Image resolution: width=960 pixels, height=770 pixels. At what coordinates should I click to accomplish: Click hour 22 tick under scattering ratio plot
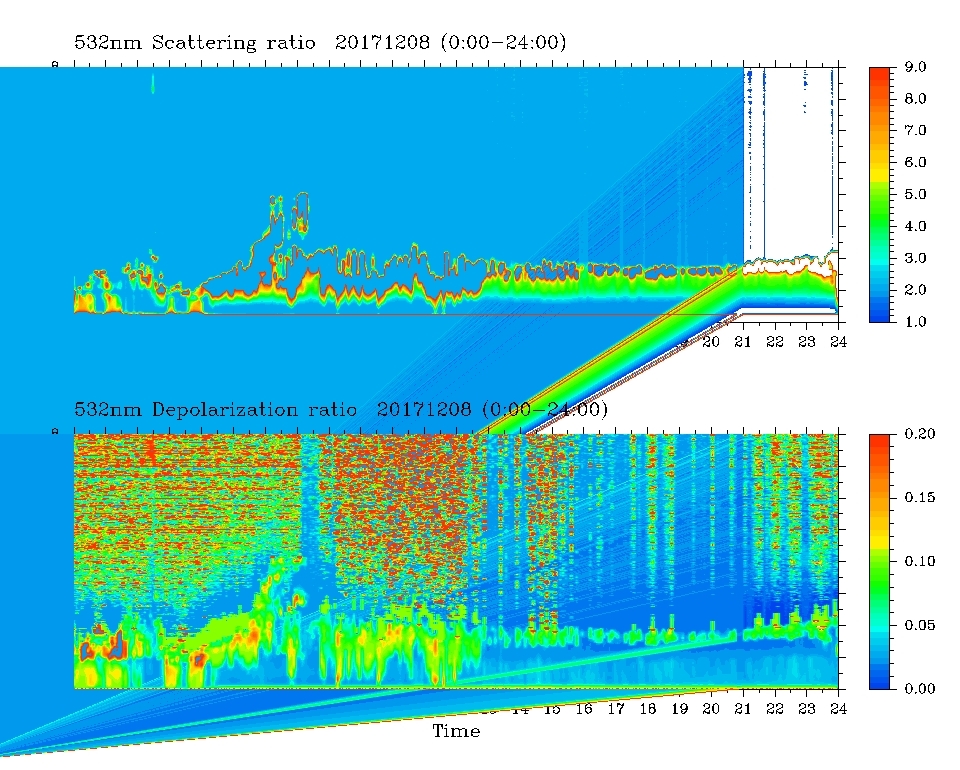click(x=774, y=342)
